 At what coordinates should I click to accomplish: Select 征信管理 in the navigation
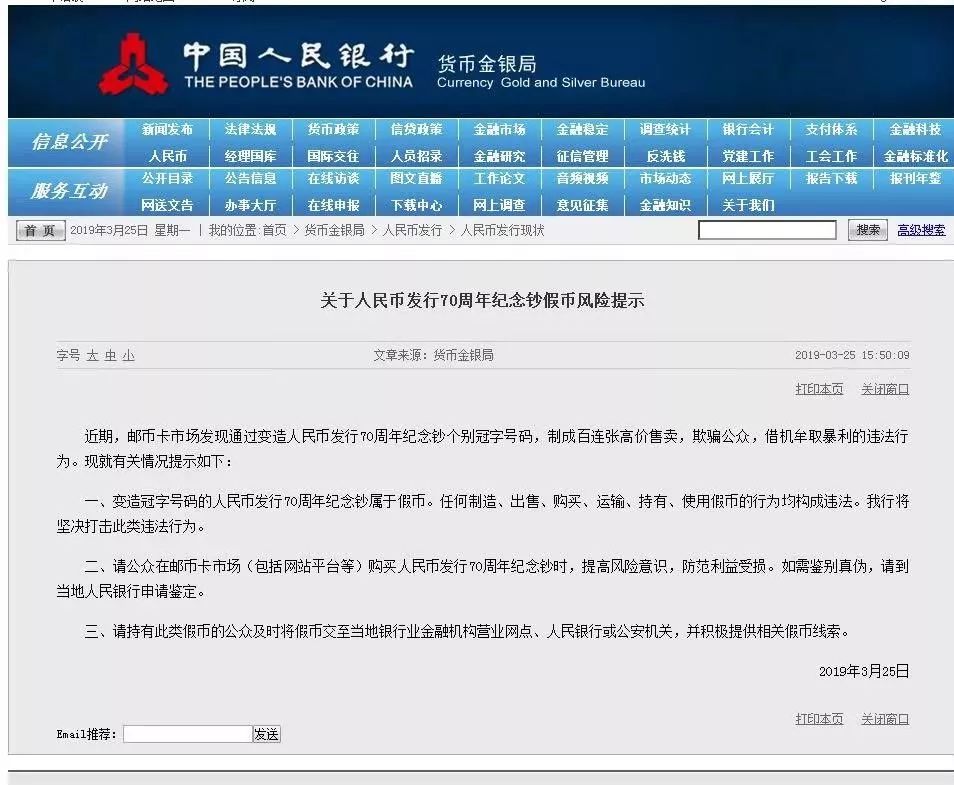pos(582,156)
